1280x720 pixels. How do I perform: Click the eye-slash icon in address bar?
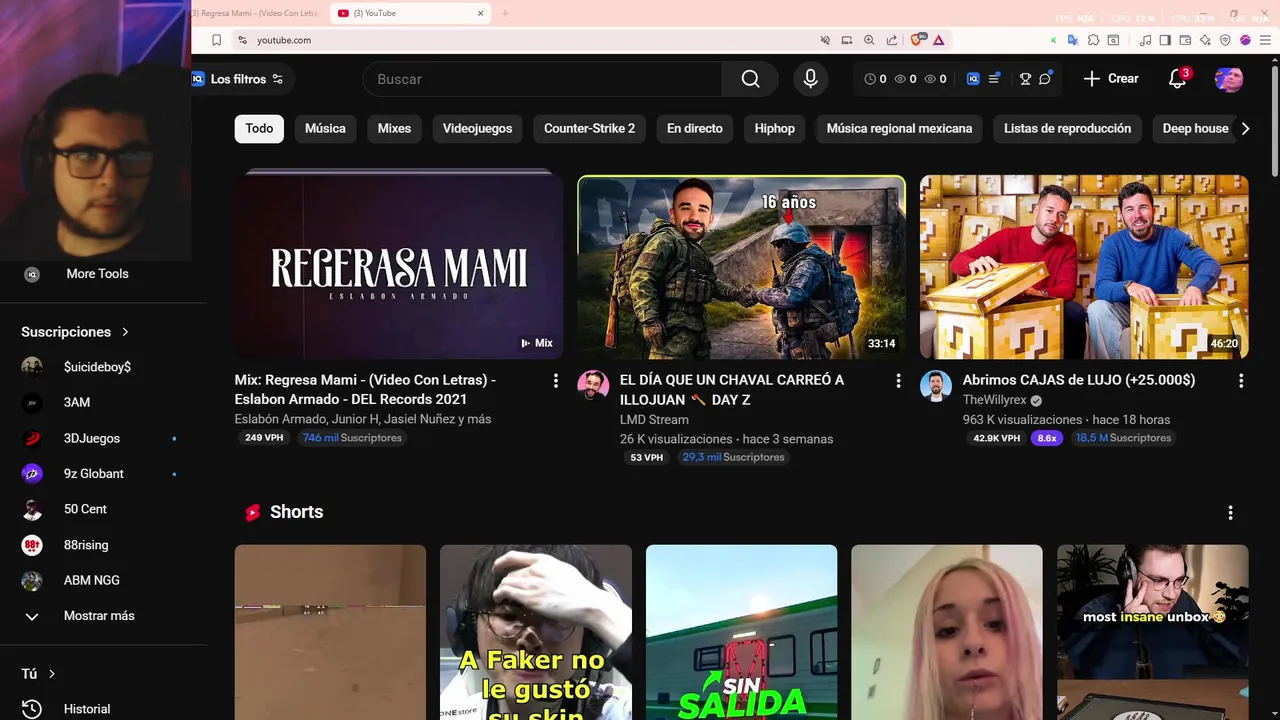825,40
